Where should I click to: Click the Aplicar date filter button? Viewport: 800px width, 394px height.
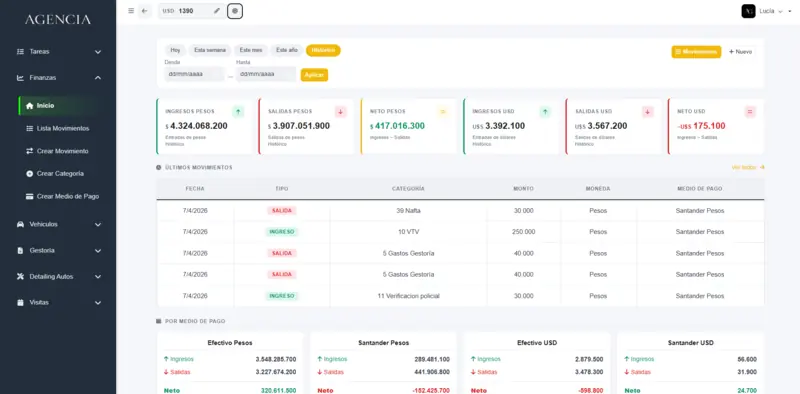click(x=314, y=75)
